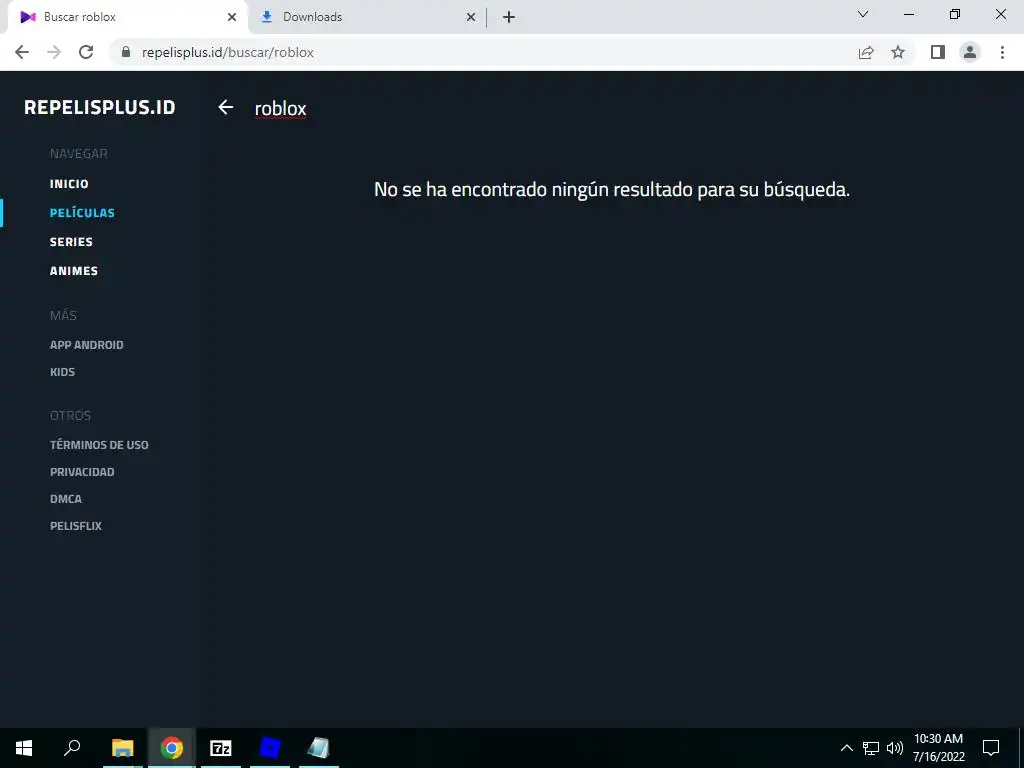Open the blue Roblox taskbar app

270,748
